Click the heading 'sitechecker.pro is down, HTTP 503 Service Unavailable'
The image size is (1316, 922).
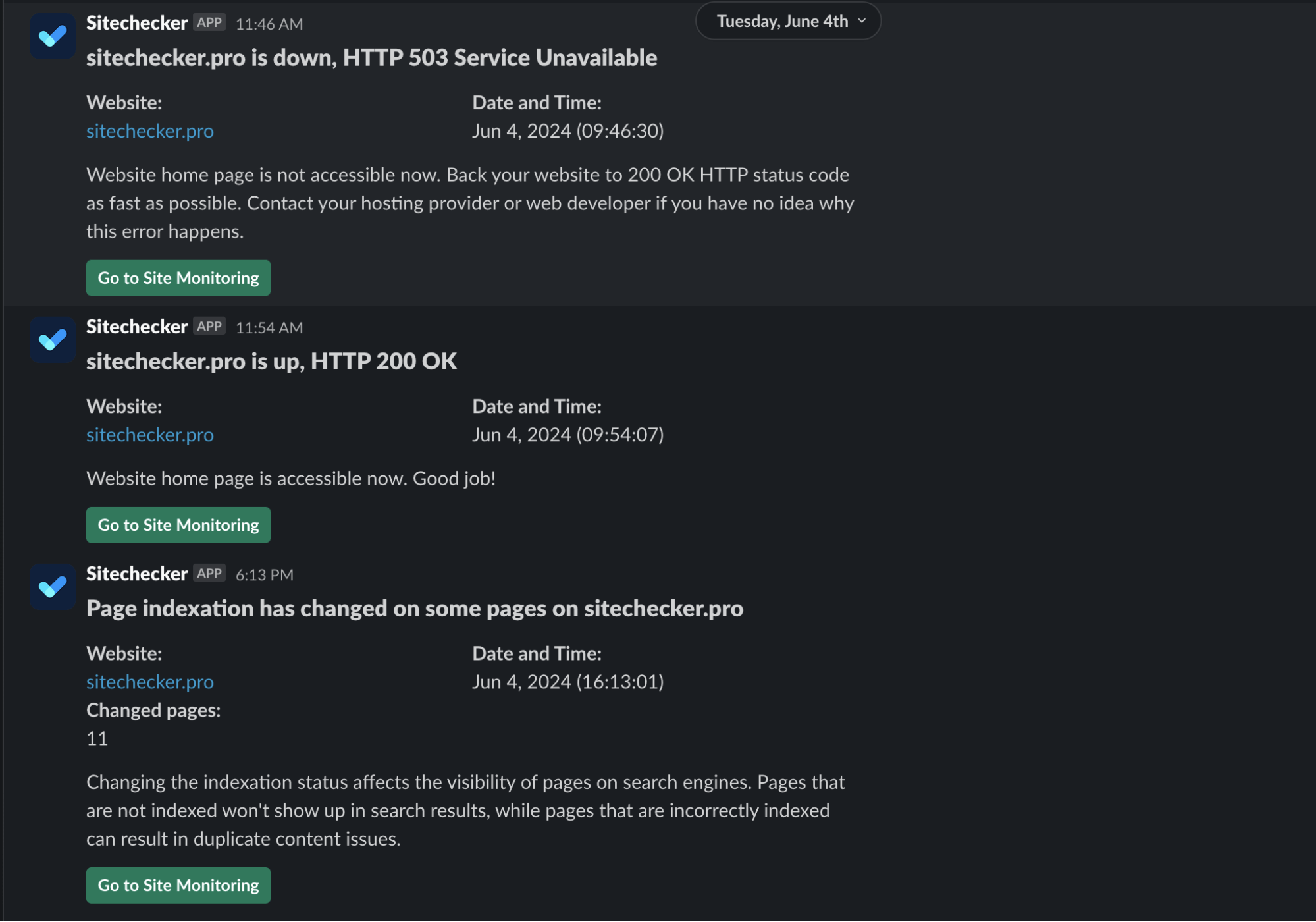[x=372, y=58]
